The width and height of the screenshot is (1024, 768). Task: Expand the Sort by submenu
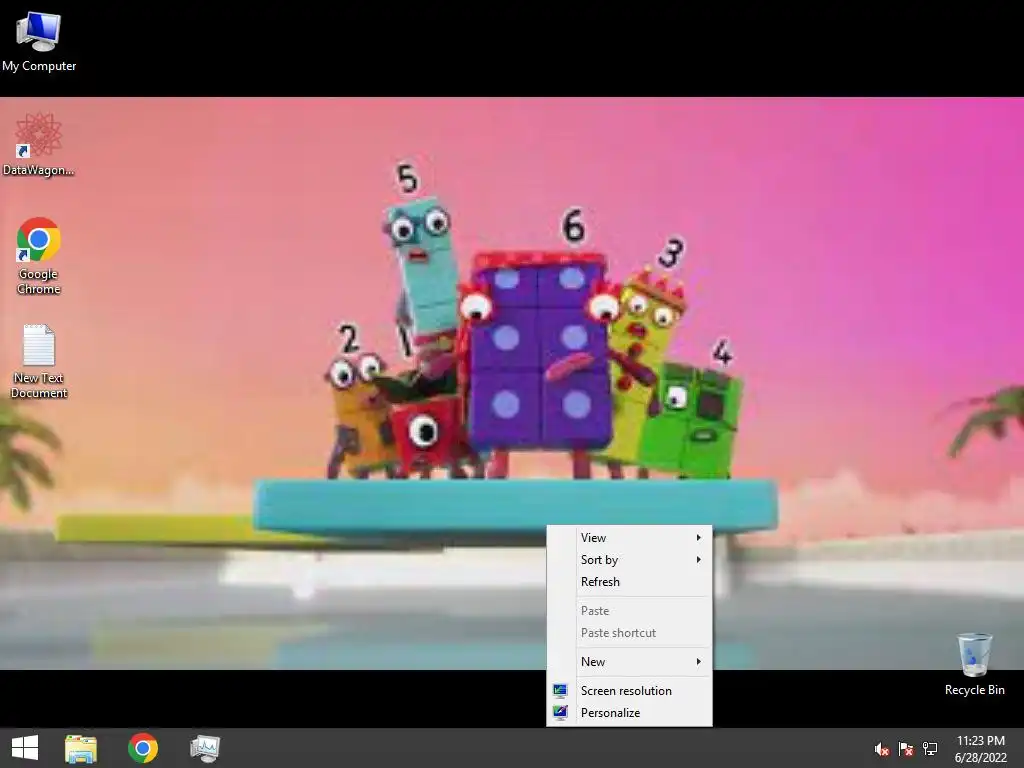tap(630, 560)
